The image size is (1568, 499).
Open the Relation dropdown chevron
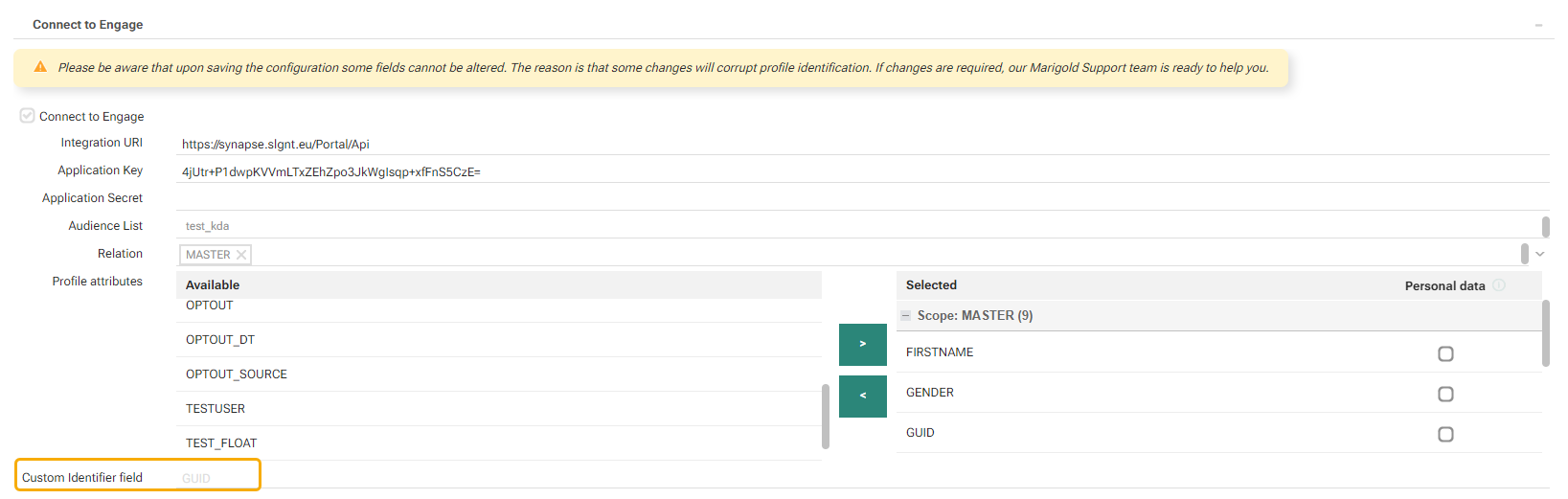coord(1540,254)
